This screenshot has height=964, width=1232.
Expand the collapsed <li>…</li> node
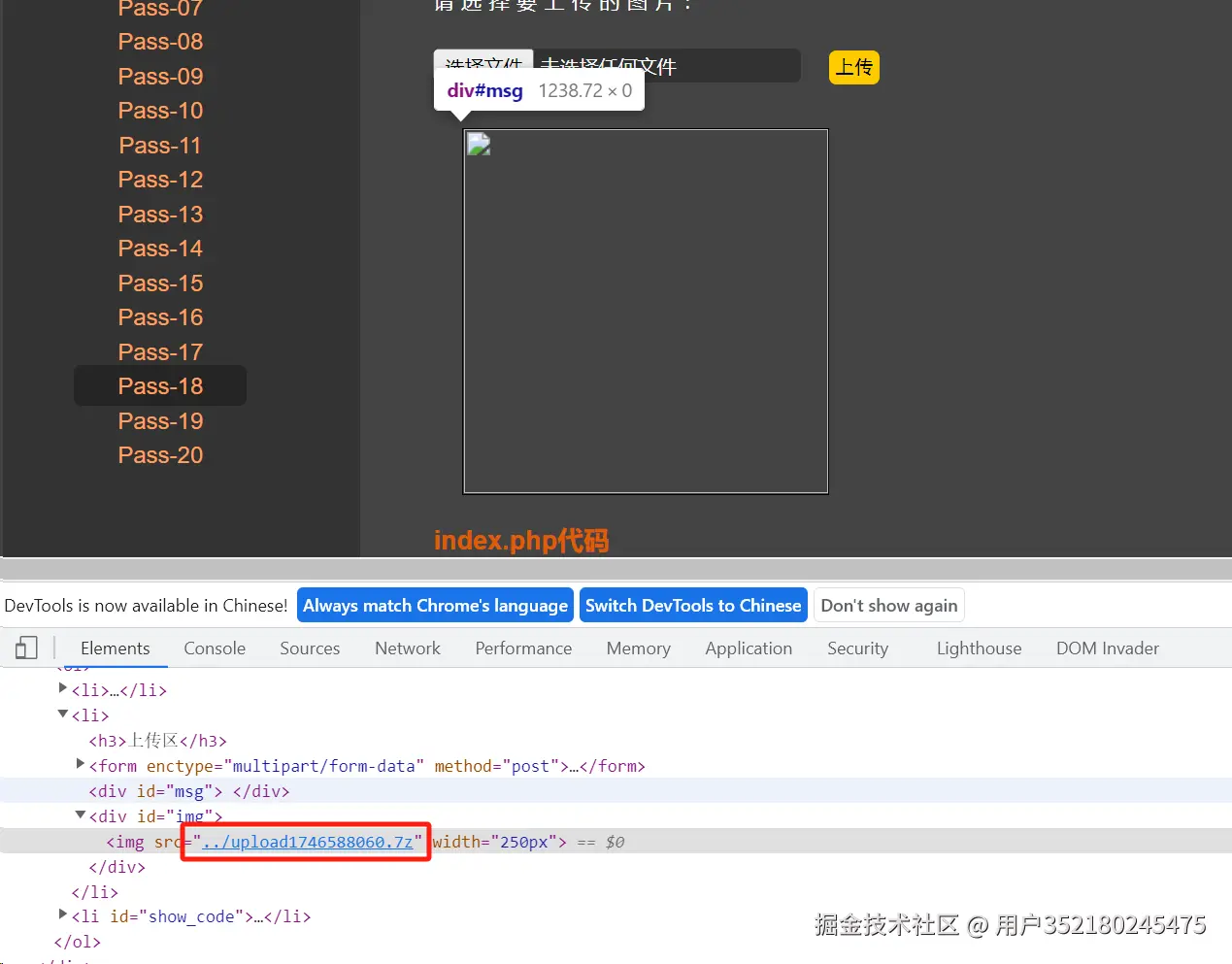click(63, 688)
